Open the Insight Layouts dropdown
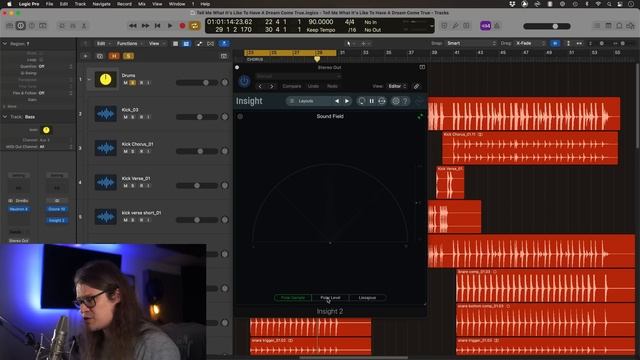This screenshot has width=640, height=360. click(x=307, y=101)
